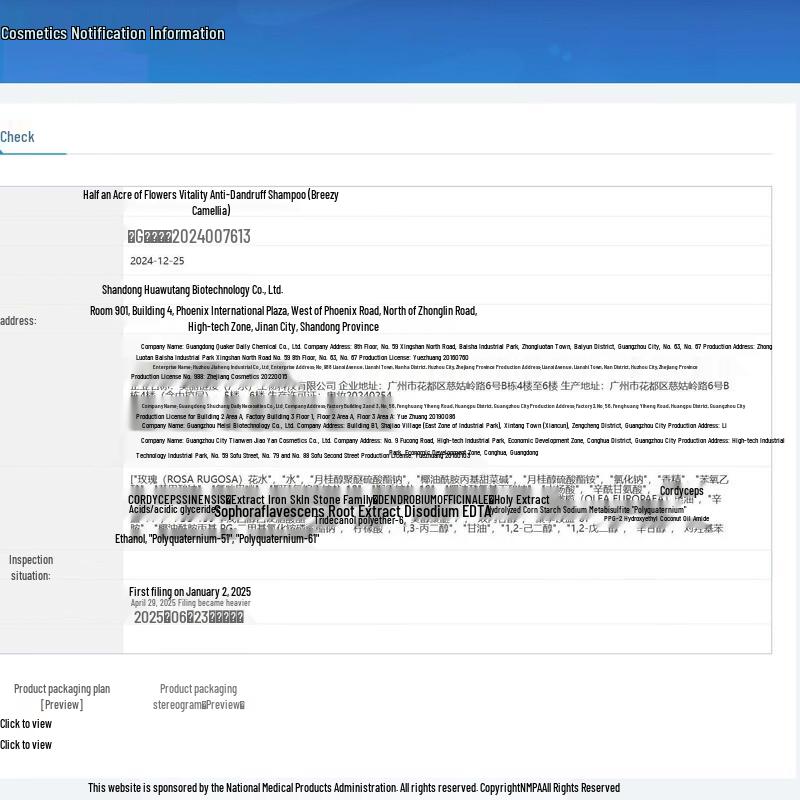Click Guangdong Quaker Daily Chemical manufacturer entry
The image size is (800, 800).
(x=454, y=352)
